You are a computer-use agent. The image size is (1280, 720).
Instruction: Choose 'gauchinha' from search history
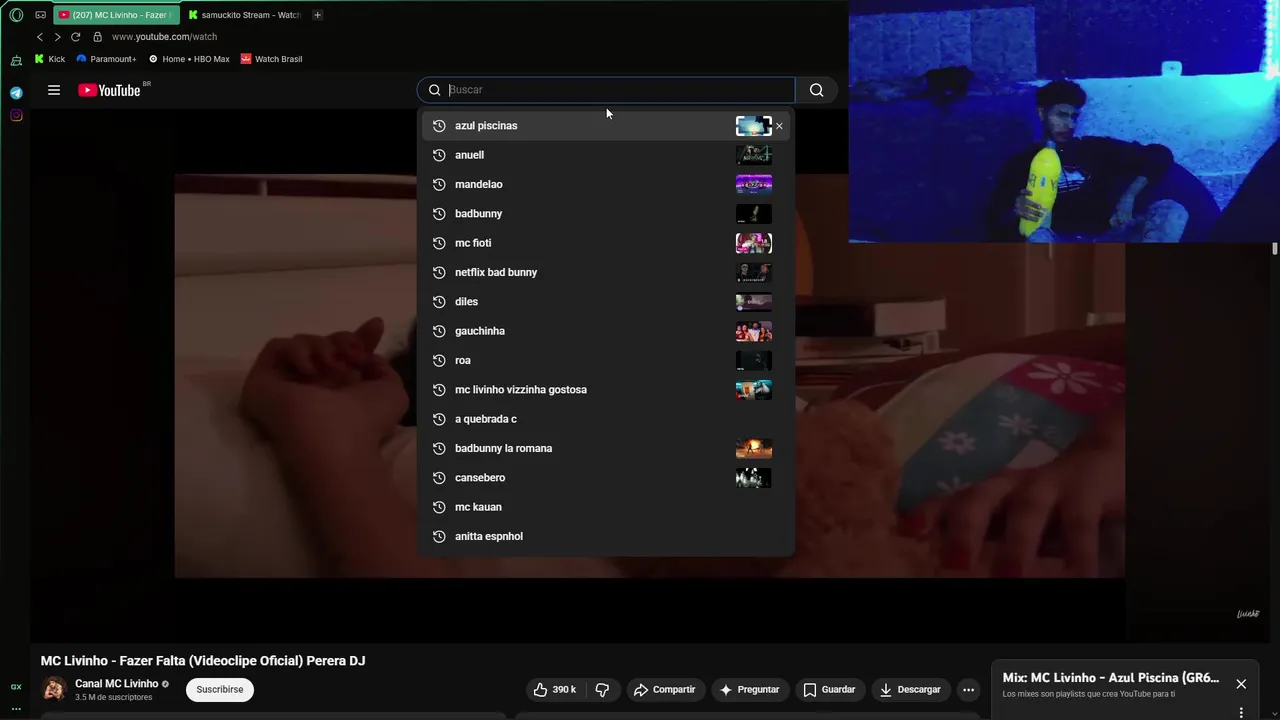click(605, 331)
